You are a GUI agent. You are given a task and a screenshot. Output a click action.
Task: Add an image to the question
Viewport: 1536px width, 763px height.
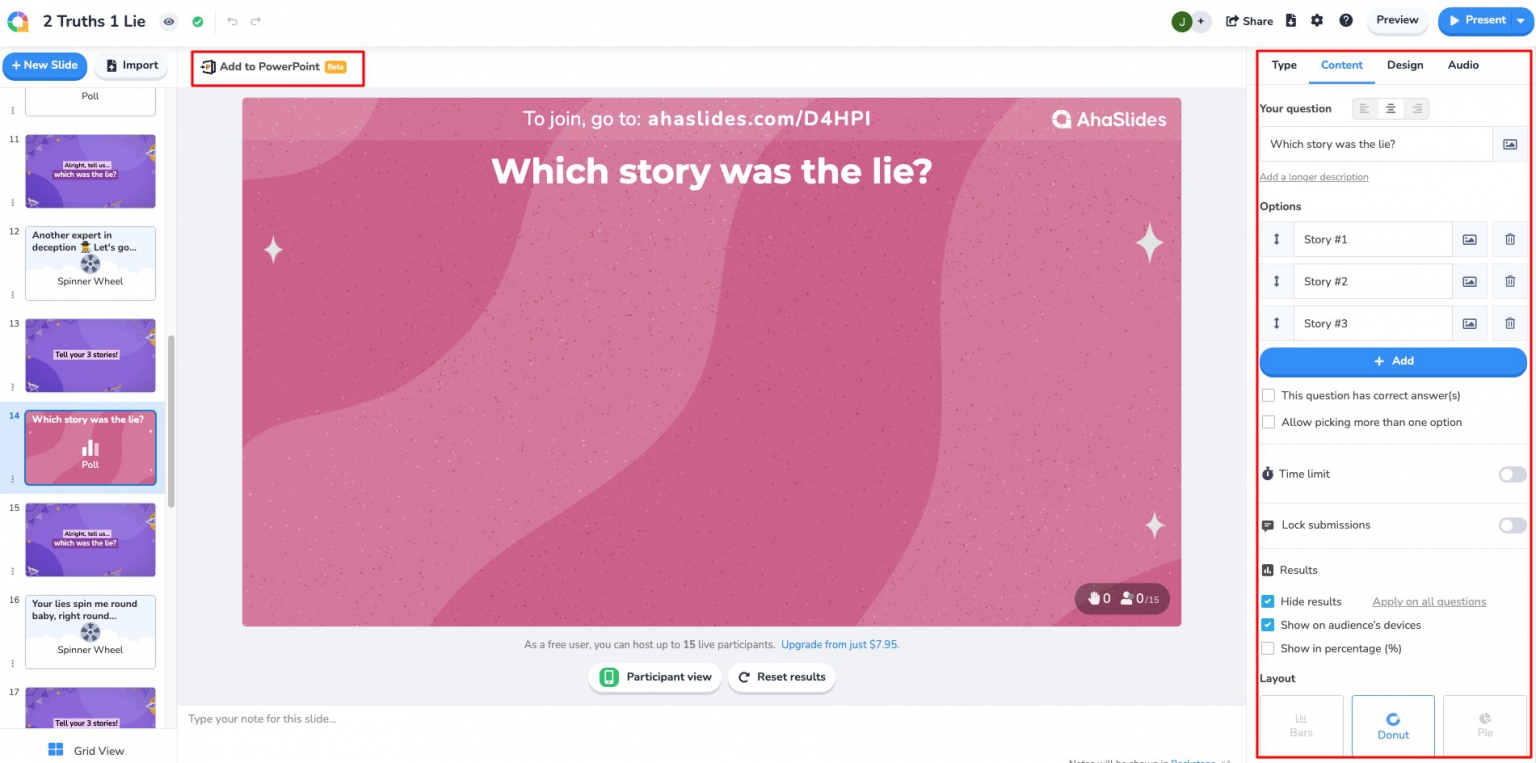(1510, 144)
